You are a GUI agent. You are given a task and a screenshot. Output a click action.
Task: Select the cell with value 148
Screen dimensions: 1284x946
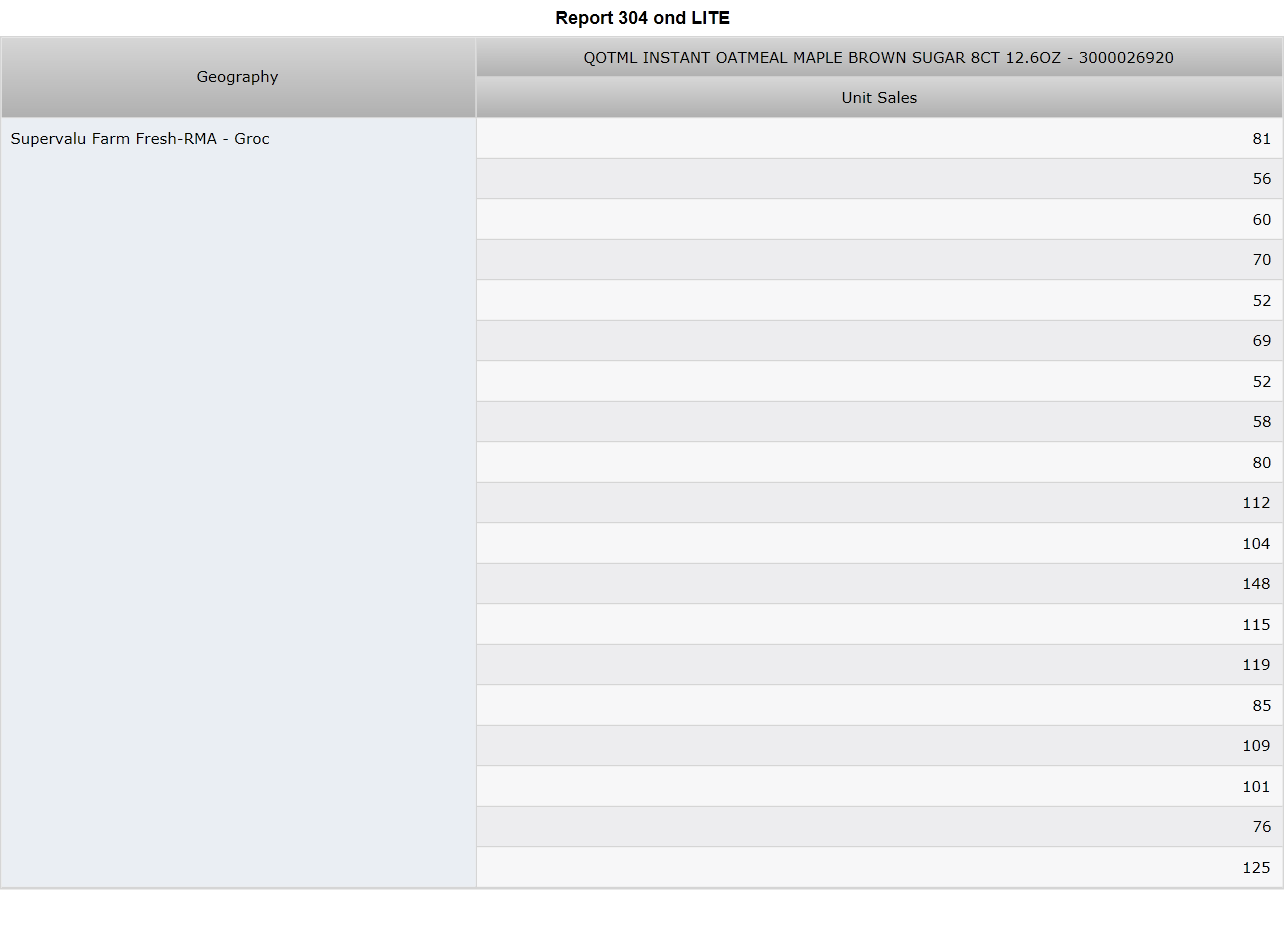tap(879, 584)
